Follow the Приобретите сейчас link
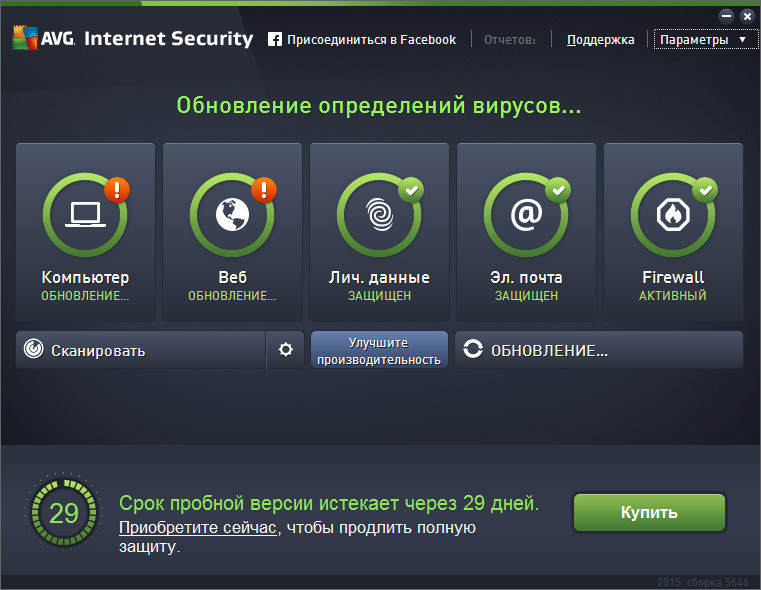Screen dimensions: 761x590 click(197, 527)
